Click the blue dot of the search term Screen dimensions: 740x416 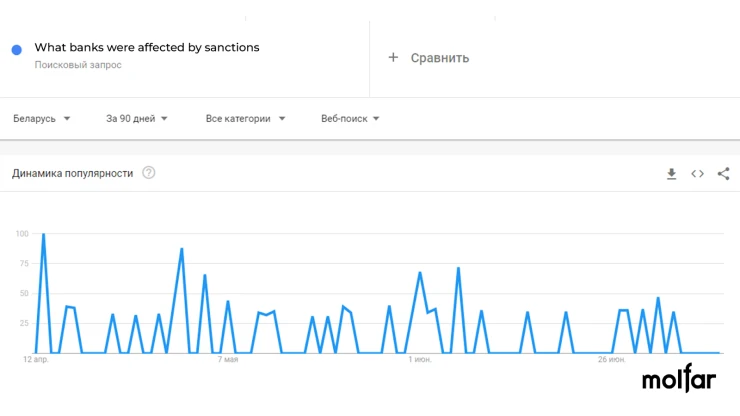click(17, 50)
